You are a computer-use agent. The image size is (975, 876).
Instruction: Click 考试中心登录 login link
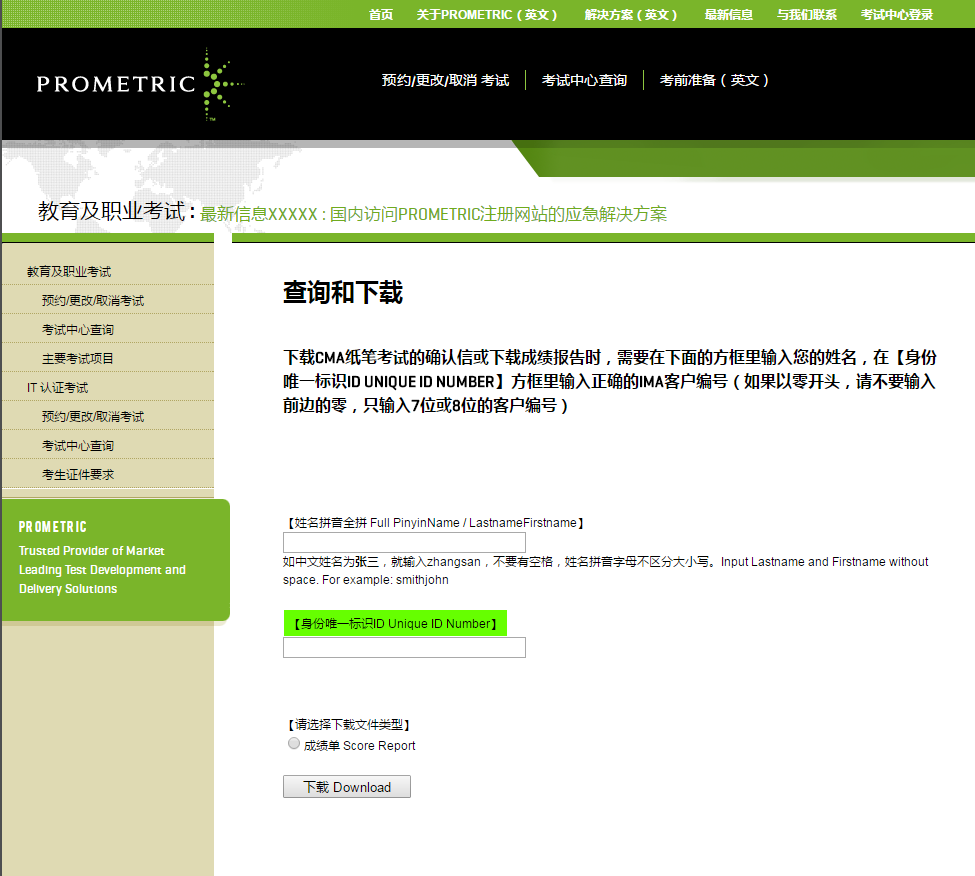tap(896, 14)
